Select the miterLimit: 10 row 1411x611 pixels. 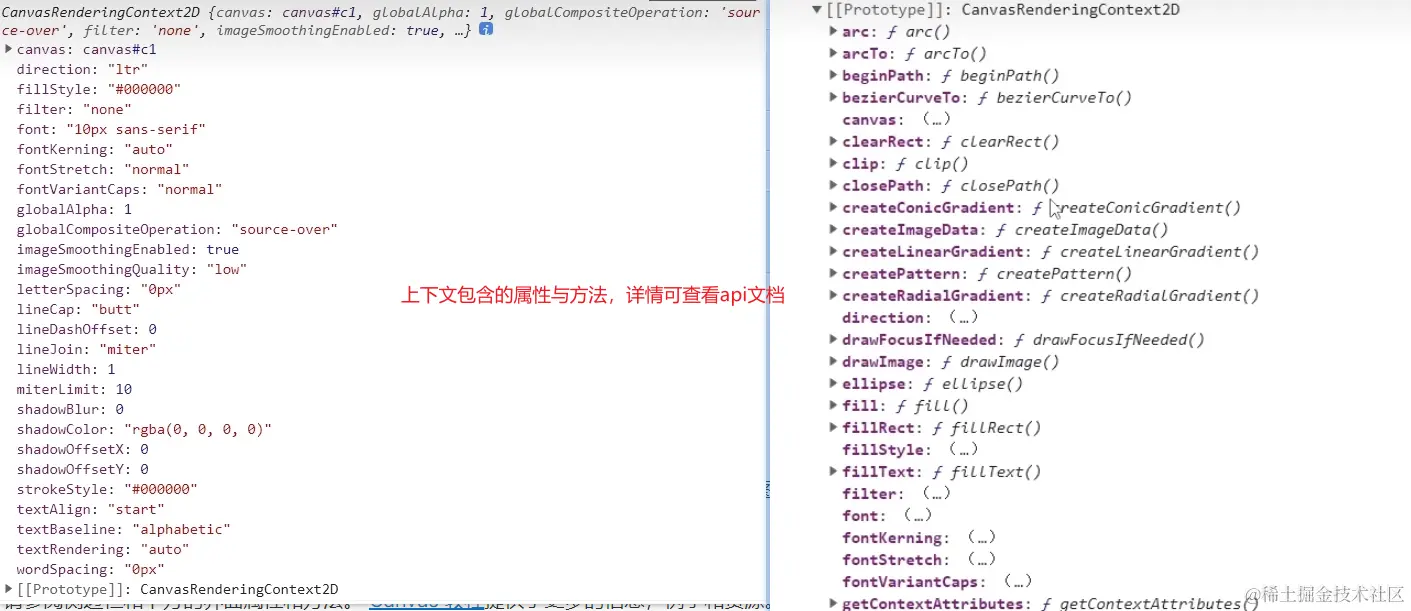pyautogui.click(x=74, y=389)
